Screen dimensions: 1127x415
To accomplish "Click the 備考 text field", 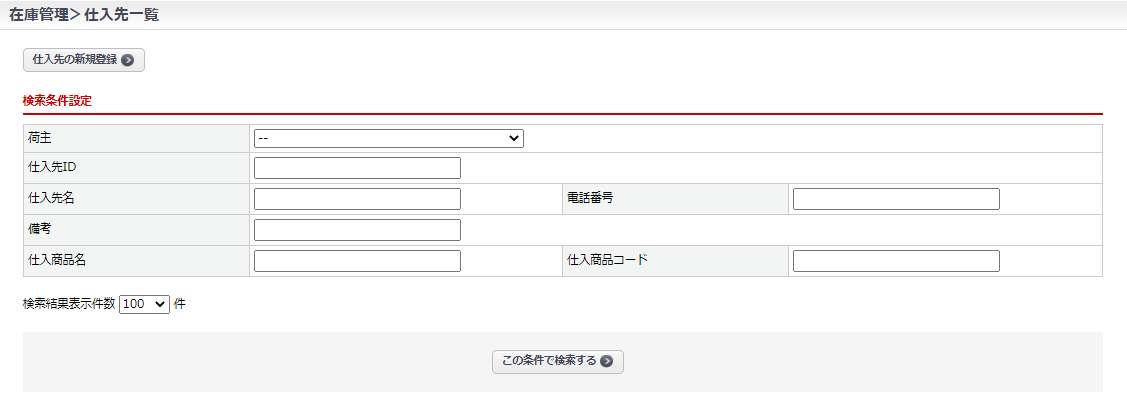I will point(357,230).
